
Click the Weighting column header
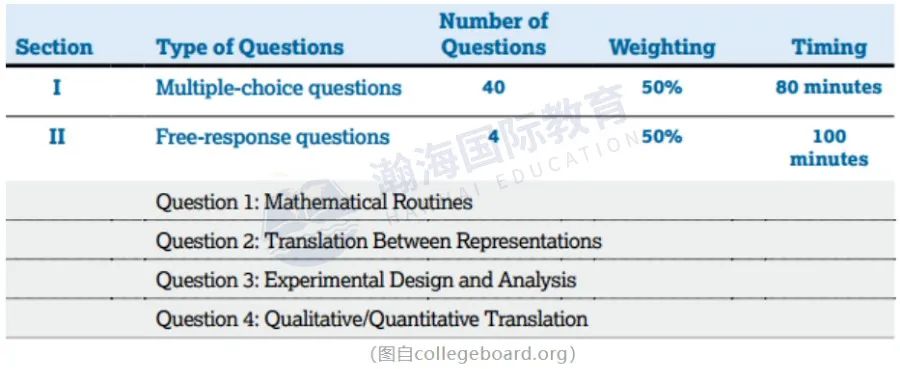(x=662, y=47)
